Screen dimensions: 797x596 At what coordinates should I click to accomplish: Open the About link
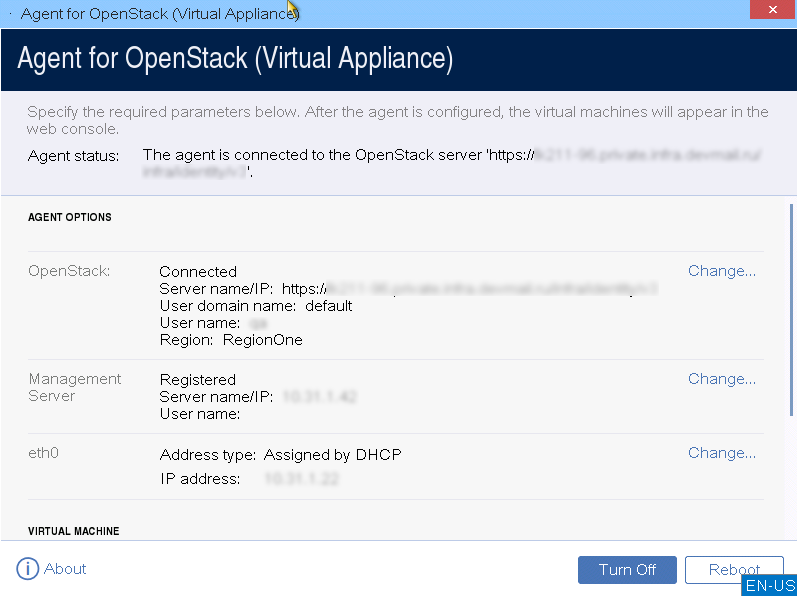pos(65,569)
